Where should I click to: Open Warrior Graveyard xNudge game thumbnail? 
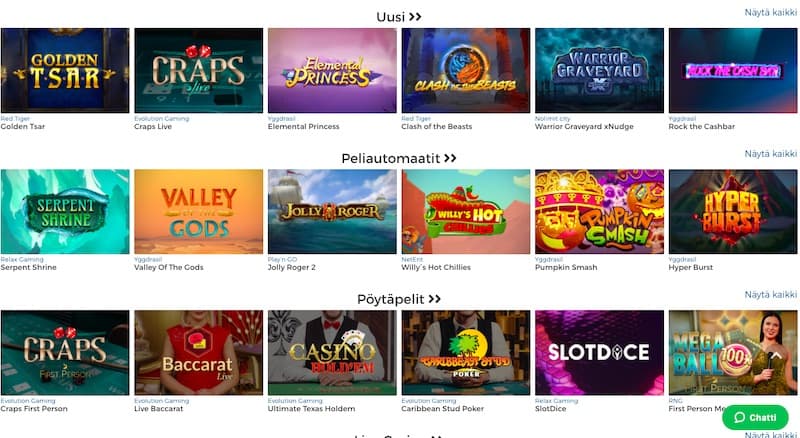[599, 70]
